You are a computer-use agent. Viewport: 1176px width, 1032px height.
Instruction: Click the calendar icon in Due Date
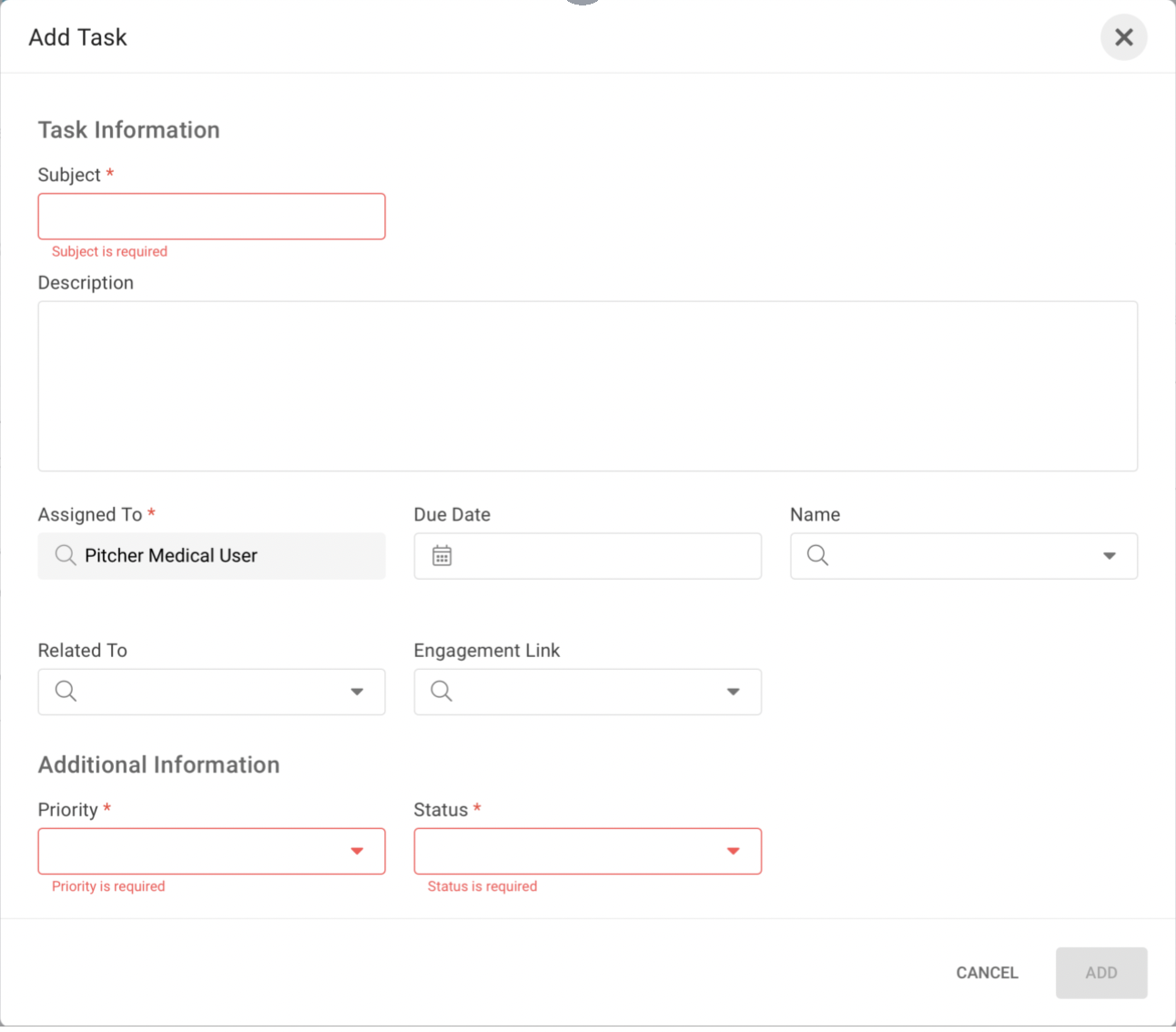[441, 556]
